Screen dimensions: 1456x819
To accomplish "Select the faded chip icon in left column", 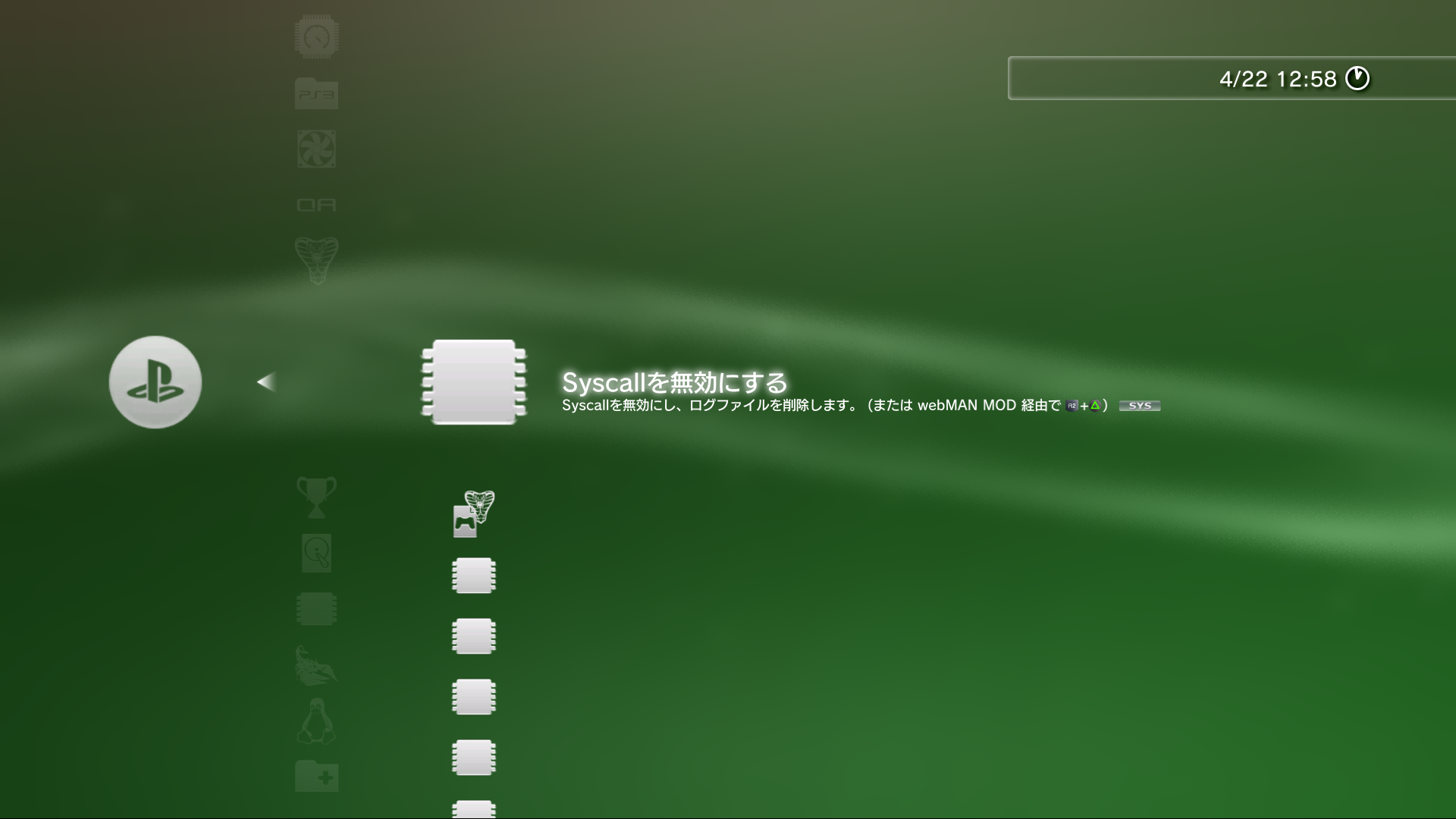I will (x=316, y=609).
